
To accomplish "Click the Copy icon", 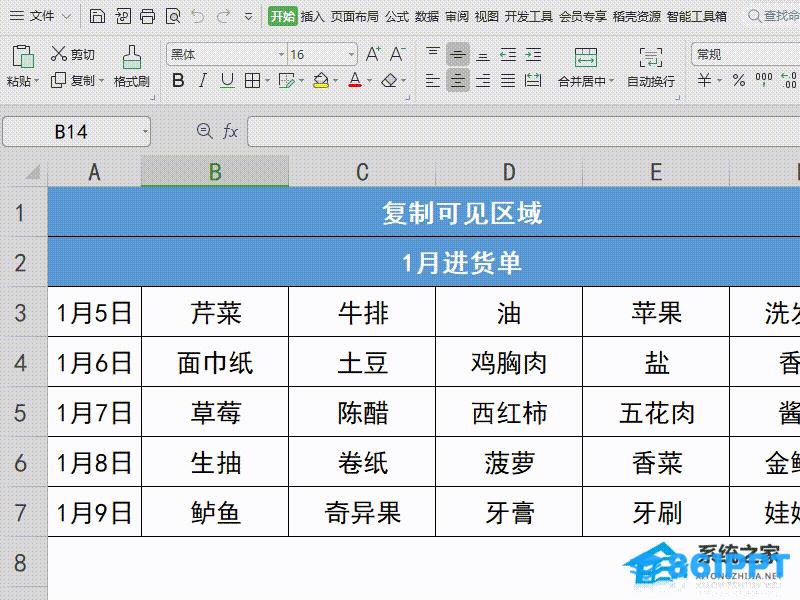I will coord(59,80).
